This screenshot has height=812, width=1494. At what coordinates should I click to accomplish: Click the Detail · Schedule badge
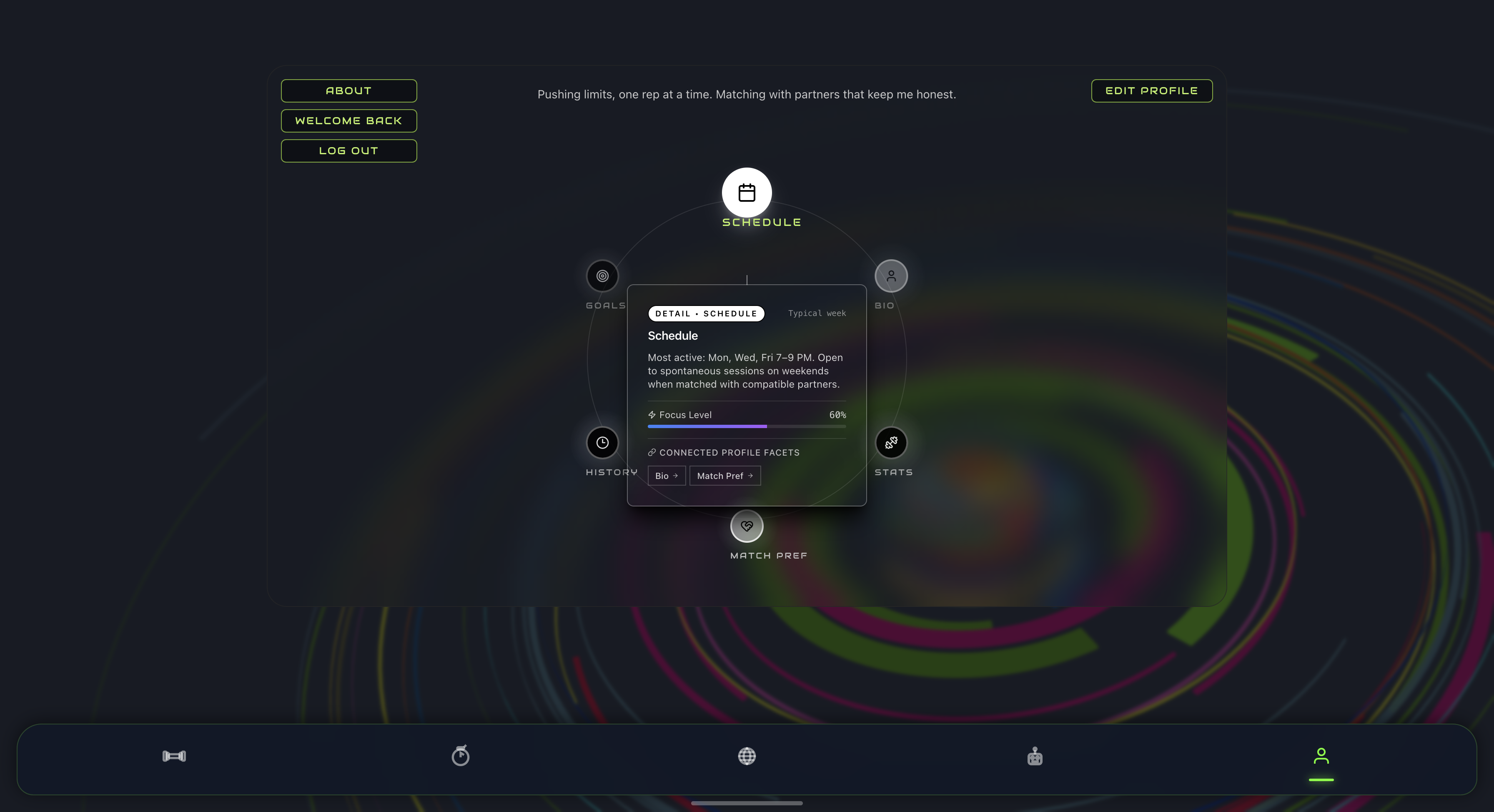tap(706, 314)
